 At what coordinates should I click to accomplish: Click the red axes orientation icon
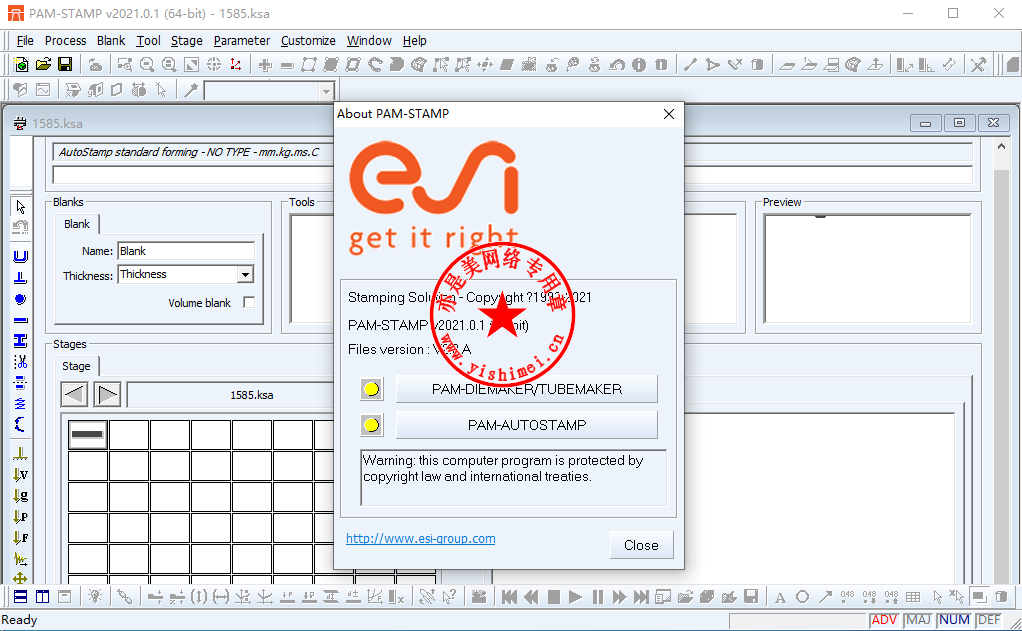point(235,65)
